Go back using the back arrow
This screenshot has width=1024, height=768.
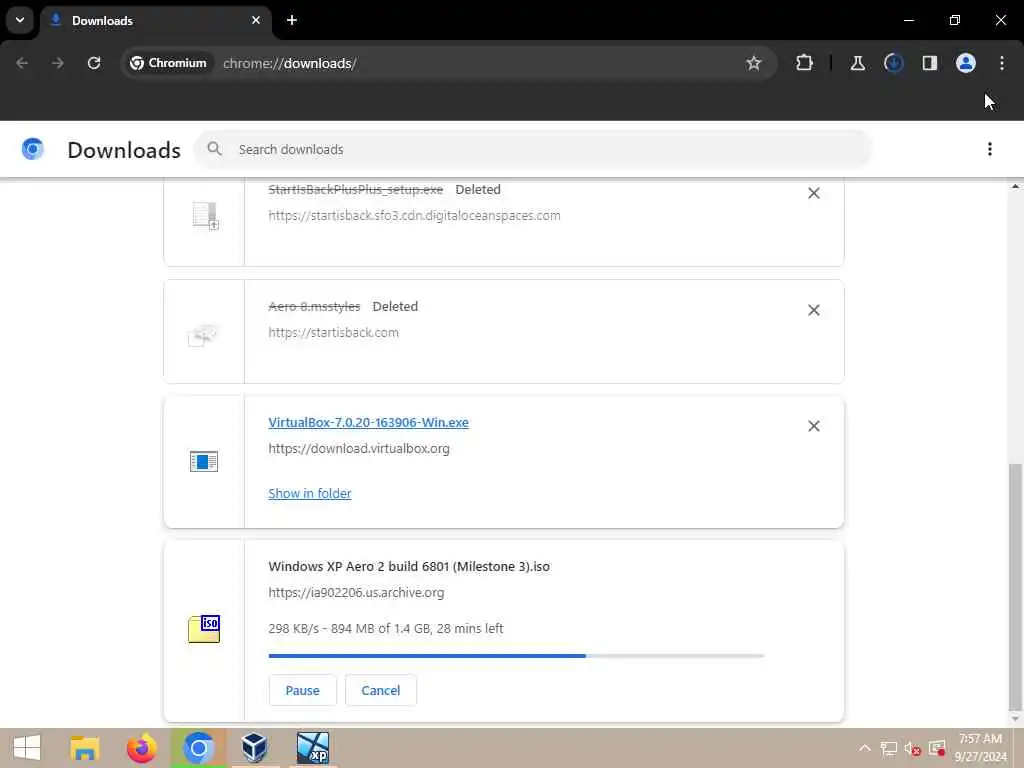[x=22, y=63]
